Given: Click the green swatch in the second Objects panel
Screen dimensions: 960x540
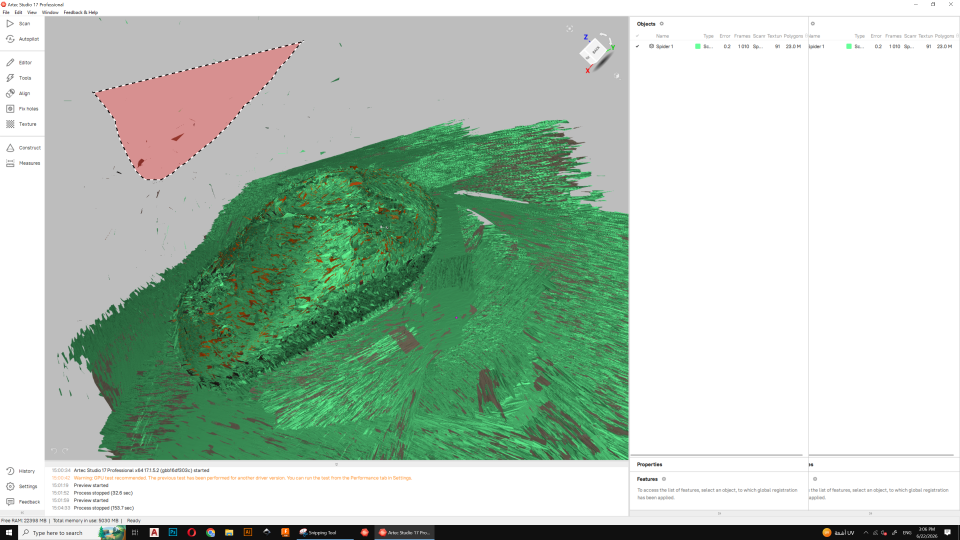Looking at the screenshot, I should point(849,46).
